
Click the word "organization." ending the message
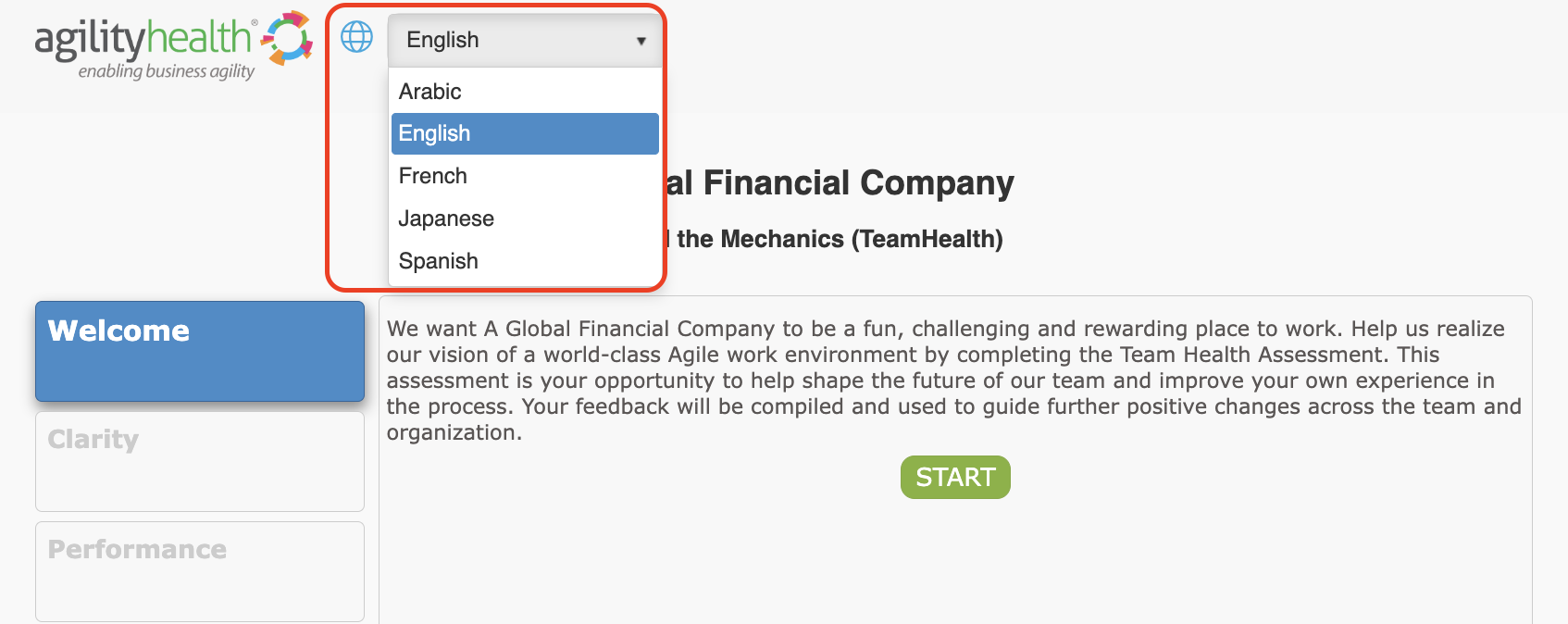(454, 432)
